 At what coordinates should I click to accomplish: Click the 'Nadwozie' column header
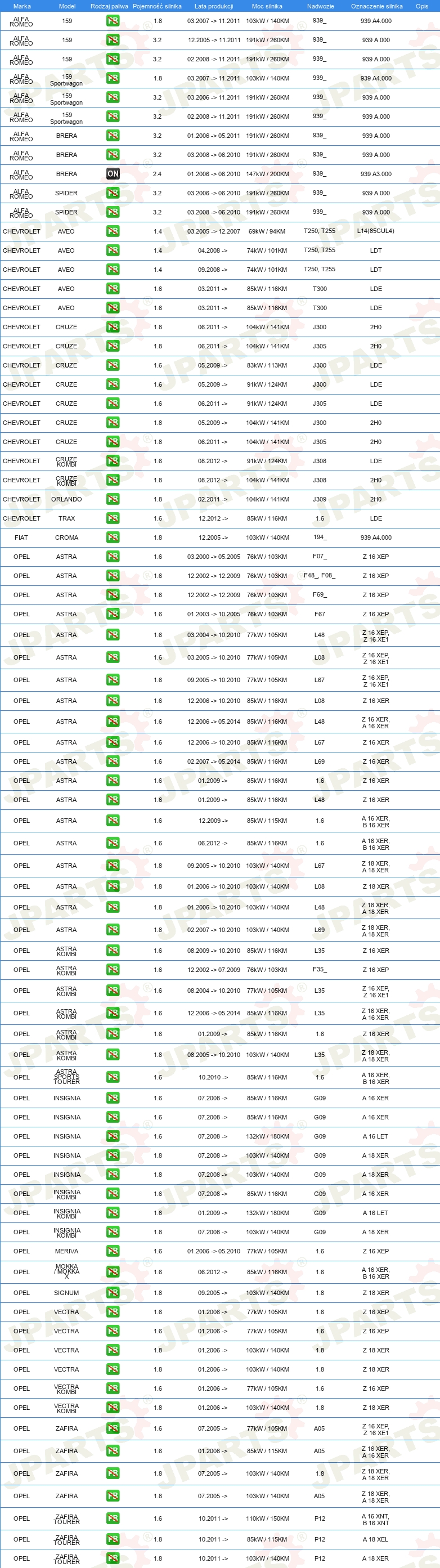[321, 6]
